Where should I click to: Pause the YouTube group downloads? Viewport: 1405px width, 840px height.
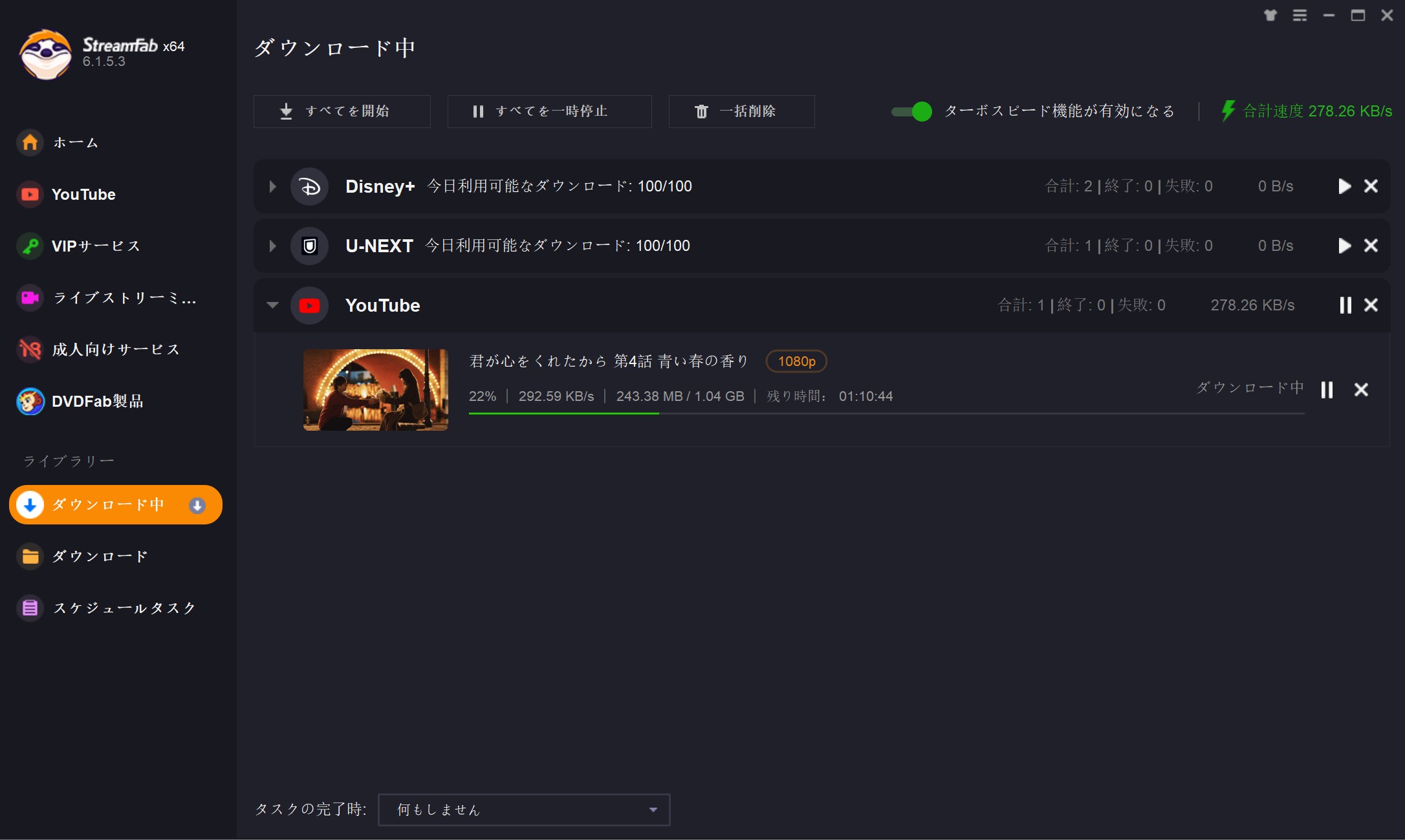click(1345, 305)
